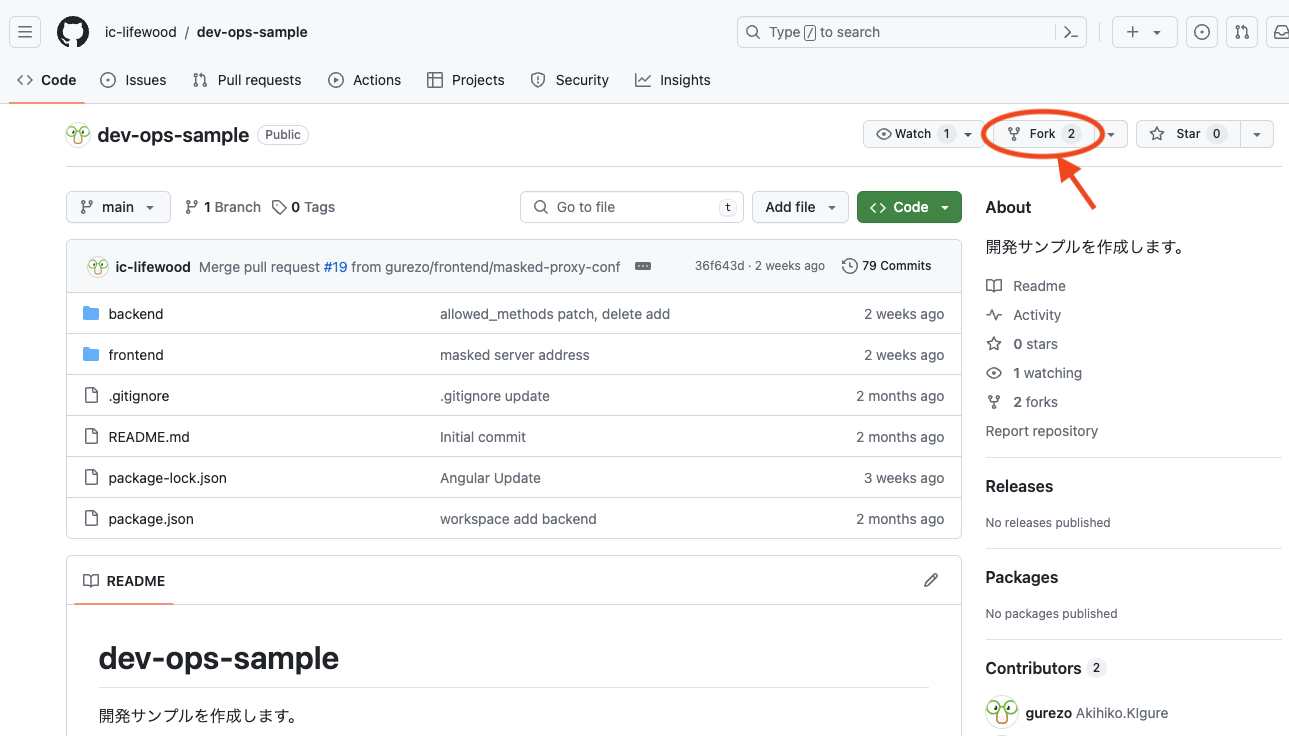This screenshot has height=736, width=1289.
Task: Switch to the Code tab
Action: [x=47, y=80]
